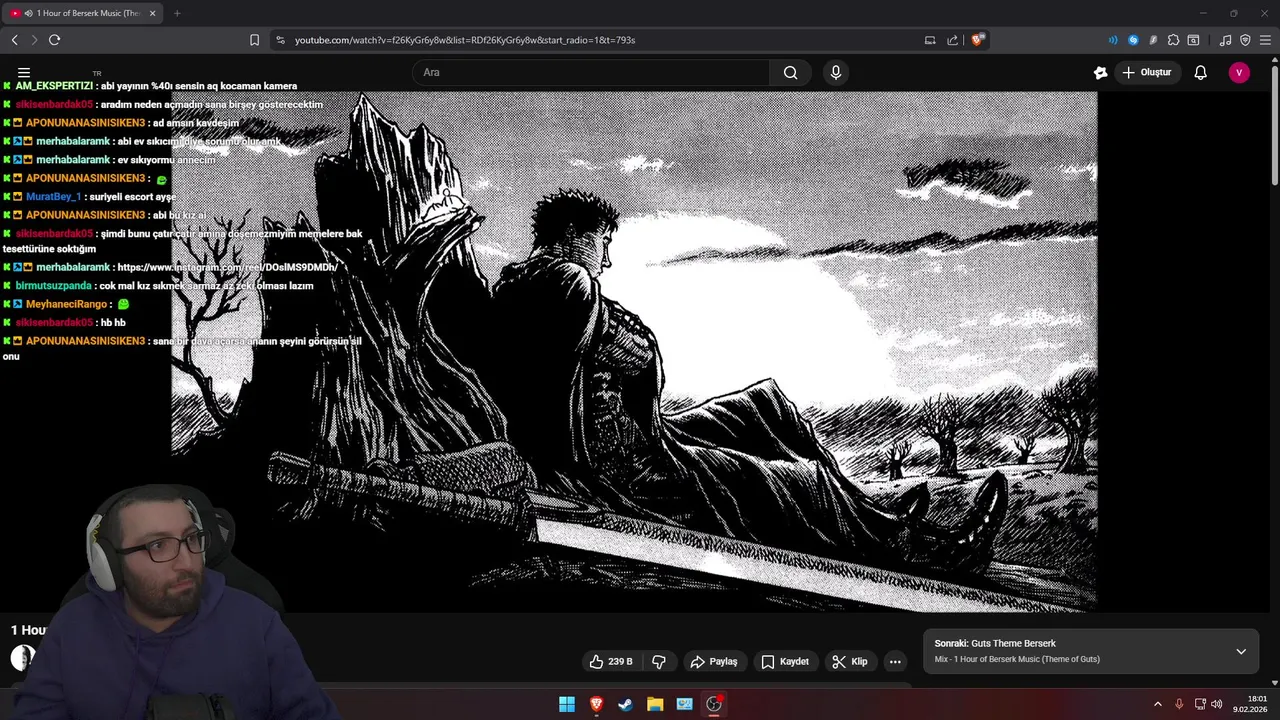Open File Explorer from the taskbar
This screenshot has width=1280, height=720.
[x=655, y=704]
